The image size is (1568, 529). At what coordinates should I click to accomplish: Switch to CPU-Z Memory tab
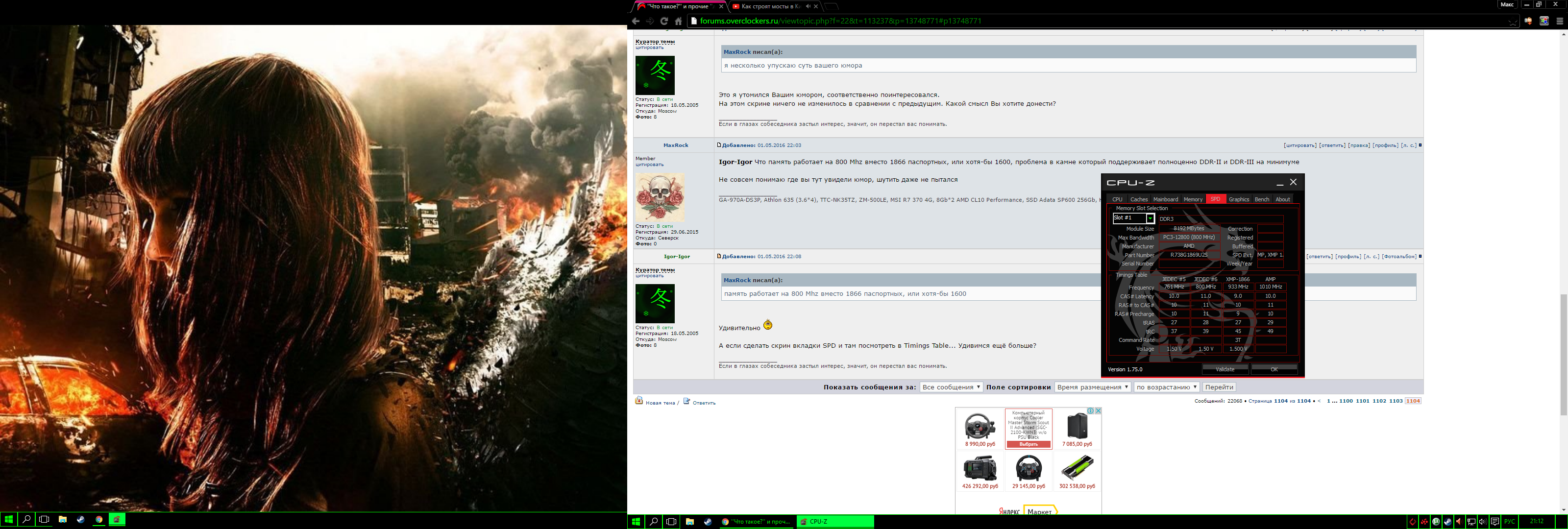coord(1193,199)
